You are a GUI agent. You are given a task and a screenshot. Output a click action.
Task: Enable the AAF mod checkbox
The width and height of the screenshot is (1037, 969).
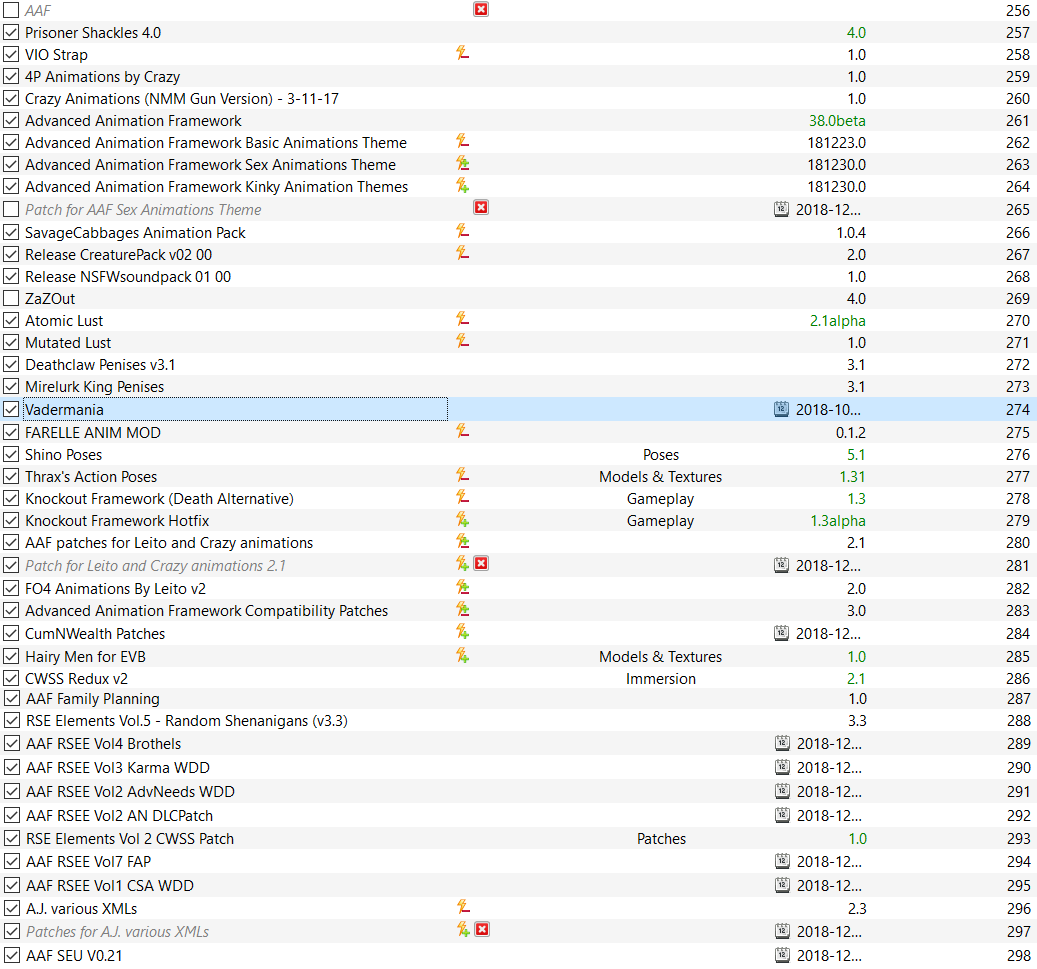point(11,10)
